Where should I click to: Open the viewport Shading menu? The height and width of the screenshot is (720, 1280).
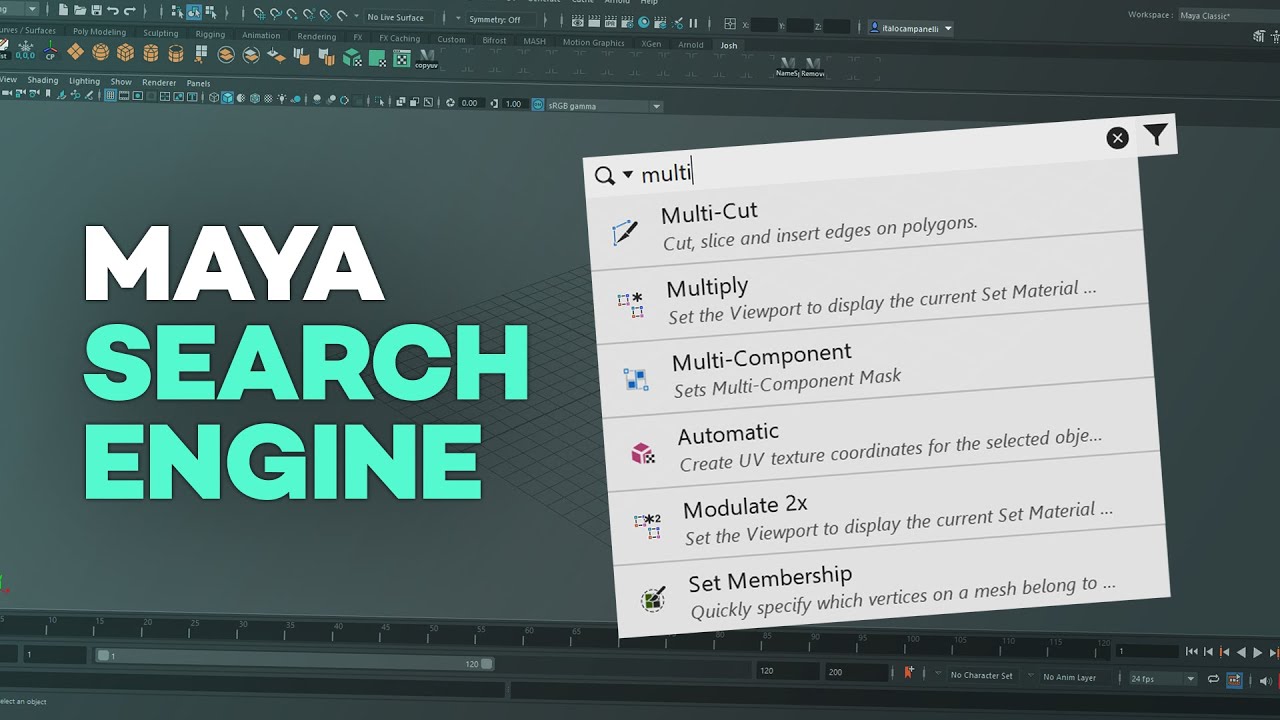[x=43, y=80]
